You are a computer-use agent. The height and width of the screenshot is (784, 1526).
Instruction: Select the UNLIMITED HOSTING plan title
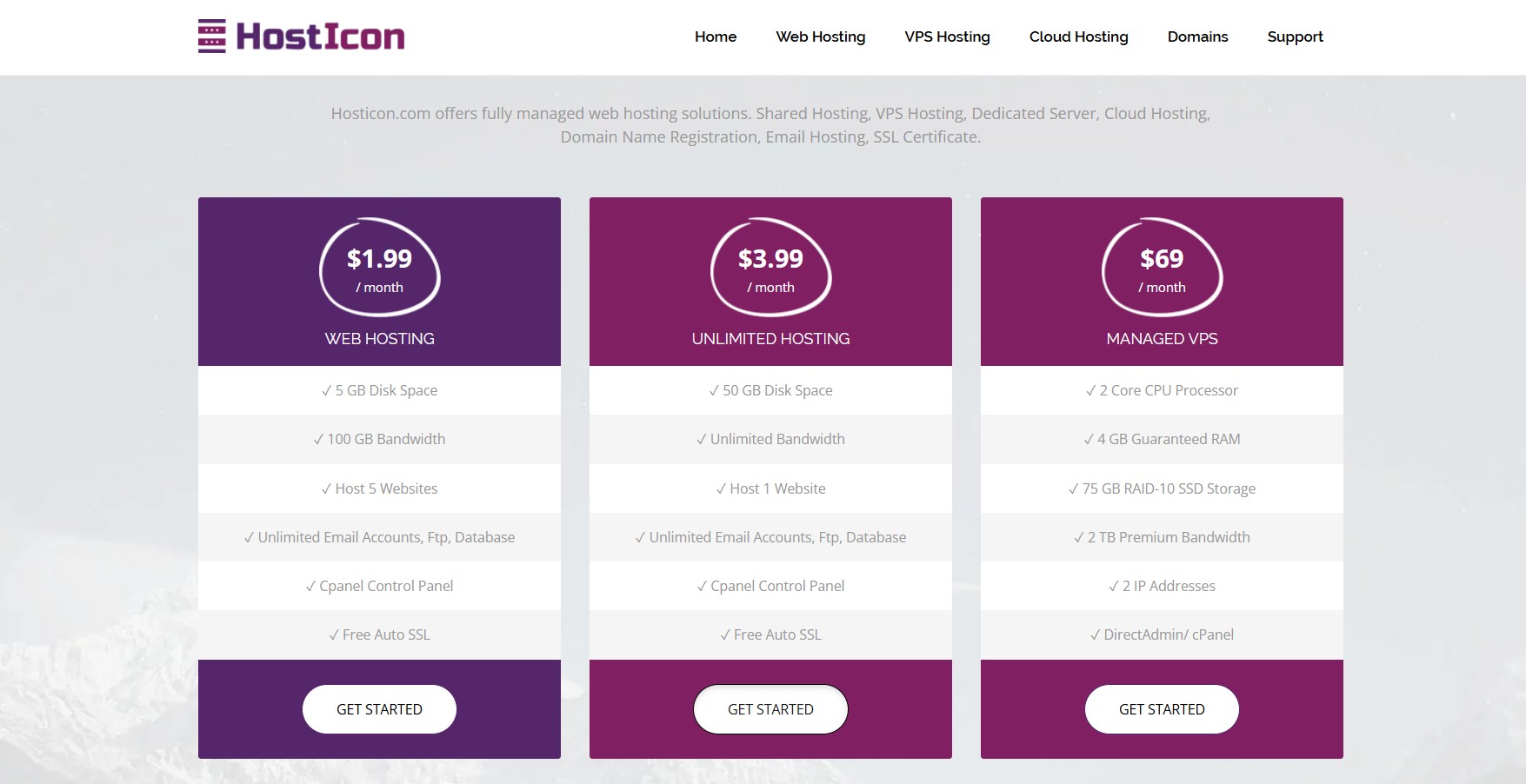click(x=770, y=339)
